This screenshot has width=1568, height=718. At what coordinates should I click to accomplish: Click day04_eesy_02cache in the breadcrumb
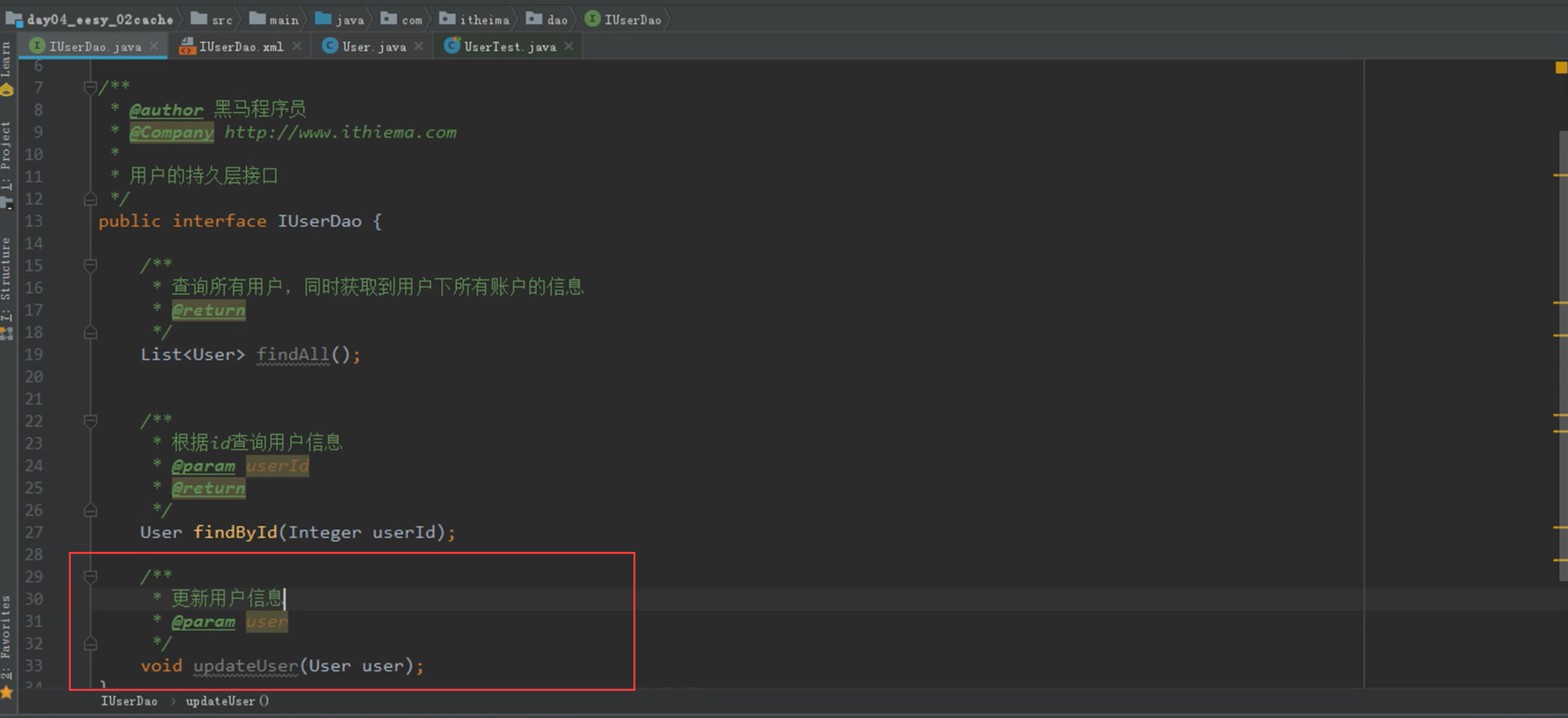(x=99, y=20)
